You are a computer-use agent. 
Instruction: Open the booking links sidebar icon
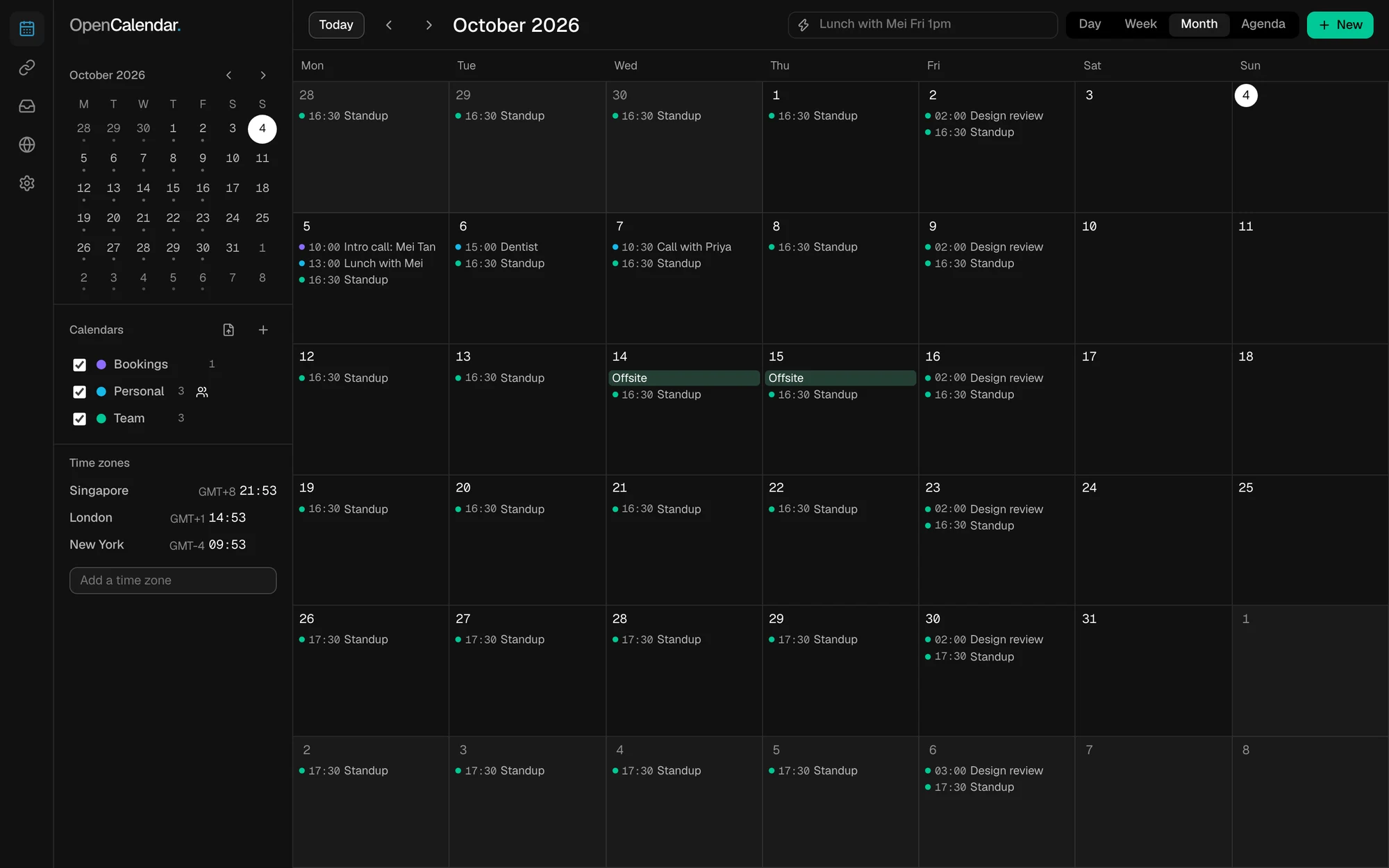click(27, 67)
